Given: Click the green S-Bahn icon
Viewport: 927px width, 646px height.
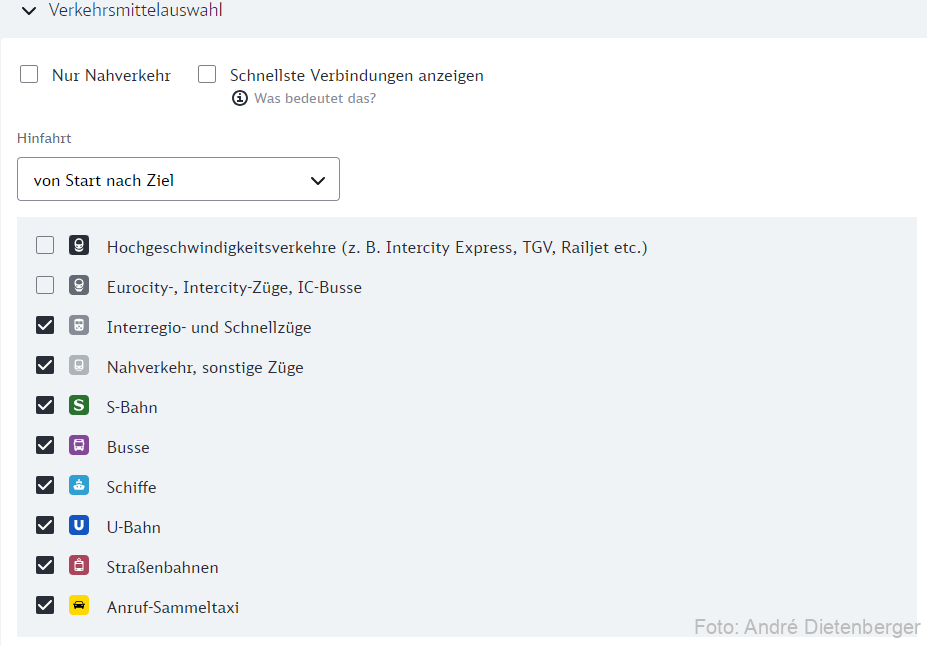Looking at the screenshot, I should [79, 405].
